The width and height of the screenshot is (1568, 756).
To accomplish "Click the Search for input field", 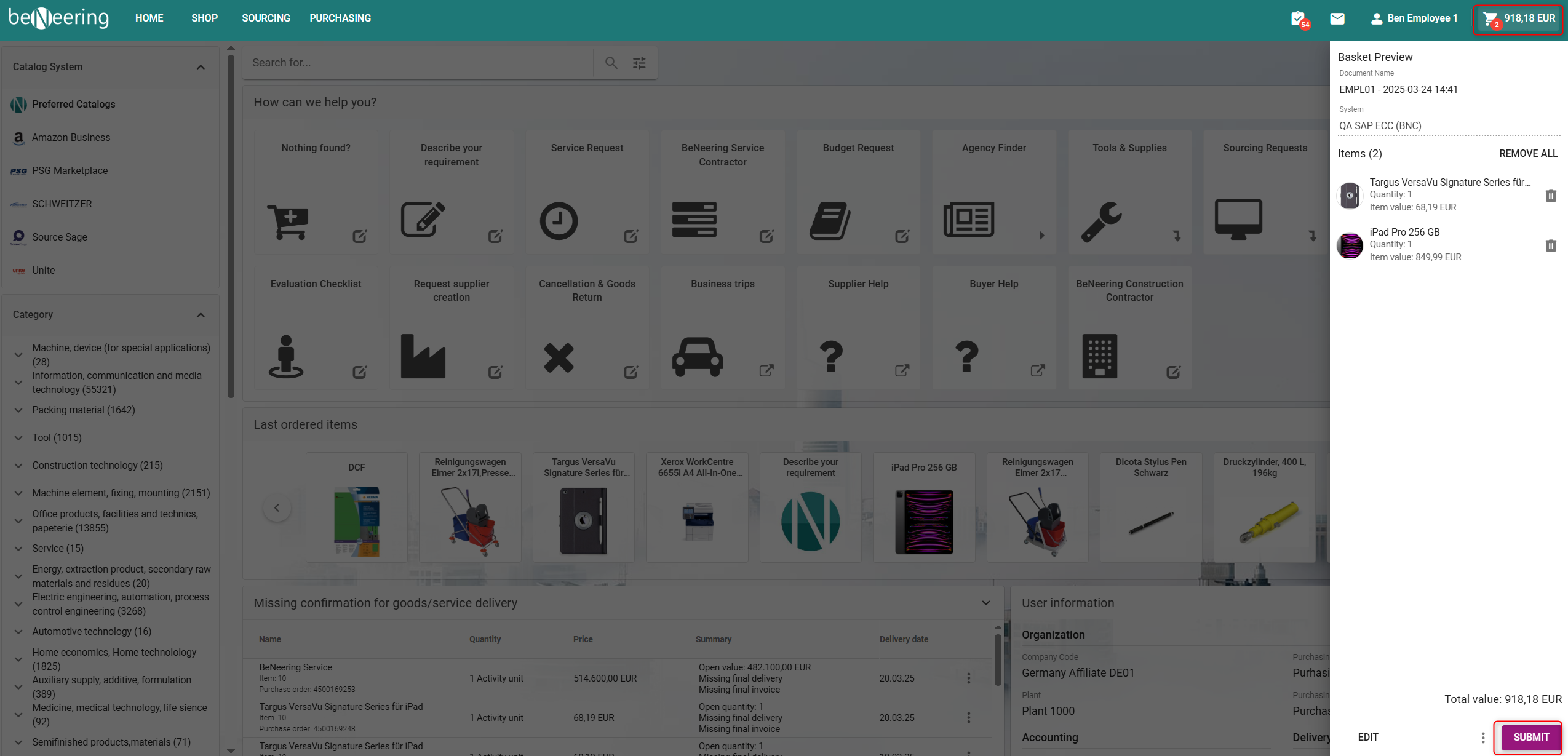I will click(418, 63).
